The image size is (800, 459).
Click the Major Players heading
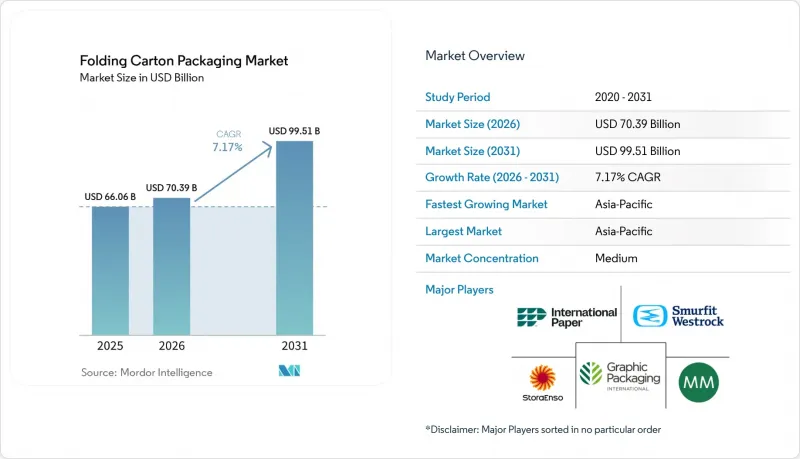click(x=459, y=290)
